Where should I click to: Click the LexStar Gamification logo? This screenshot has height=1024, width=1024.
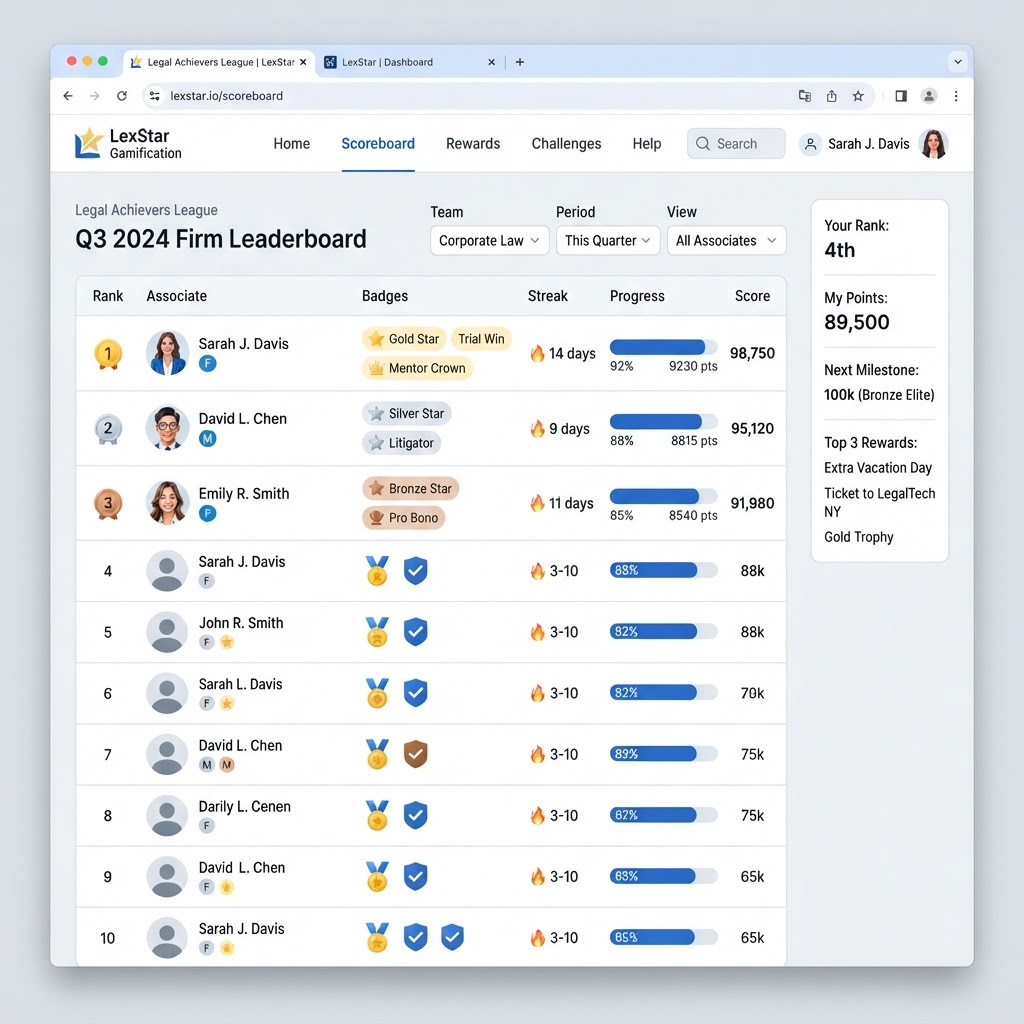click(128, 144)
